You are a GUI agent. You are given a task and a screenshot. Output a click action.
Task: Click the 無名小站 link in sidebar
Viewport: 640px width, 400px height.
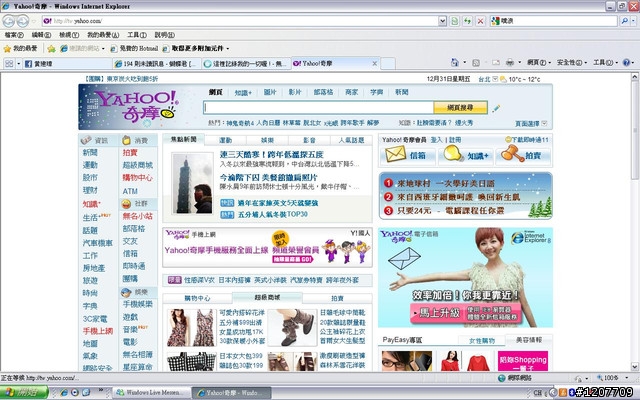pos(138,216)
